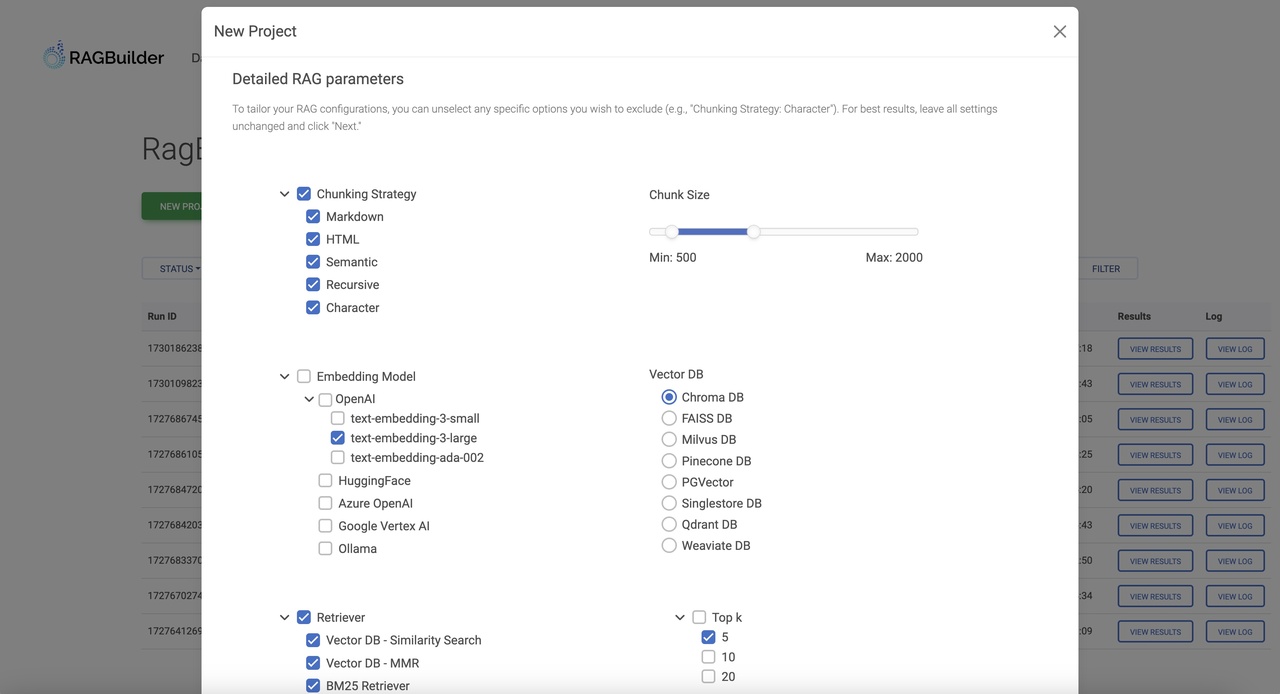The image size is (1280, 694).
Task: Collapse the Retriever section
Action: tap(285, 618)
